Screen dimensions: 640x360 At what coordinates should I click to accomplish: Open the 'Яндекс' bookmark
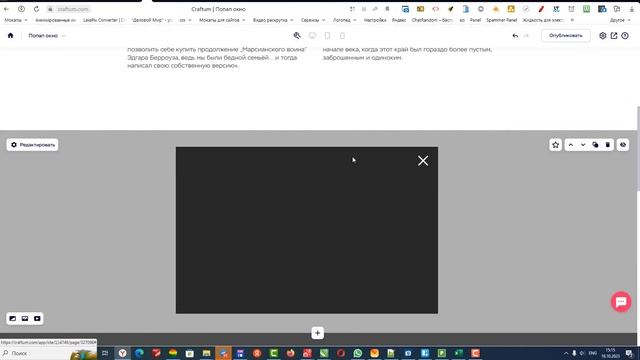point(399,20)
